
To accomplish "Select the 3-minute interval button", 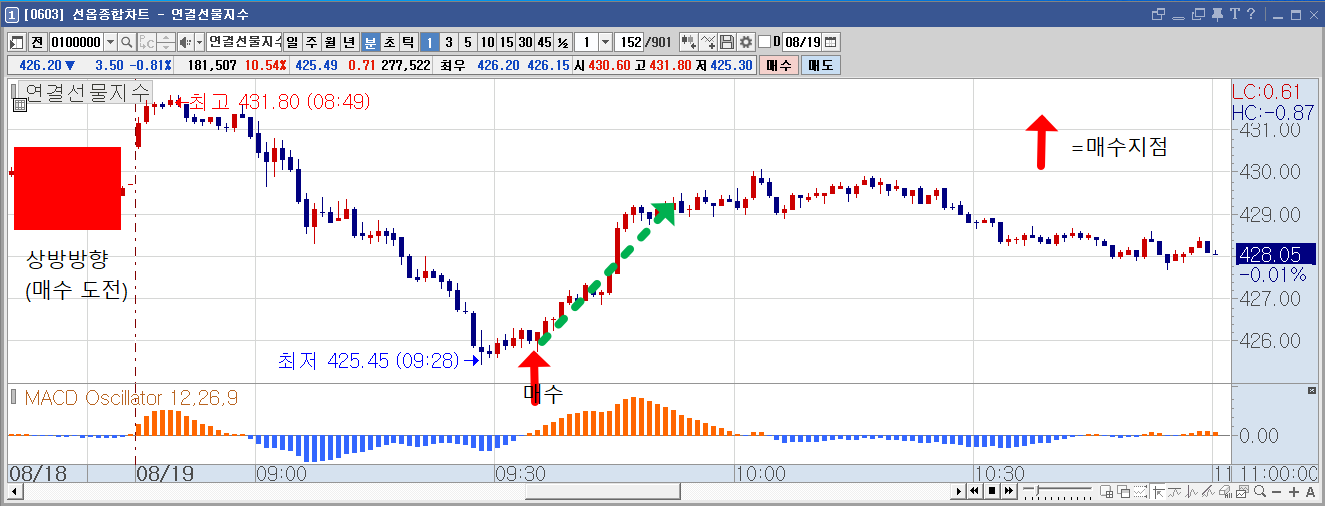I will tap(448, 42).
